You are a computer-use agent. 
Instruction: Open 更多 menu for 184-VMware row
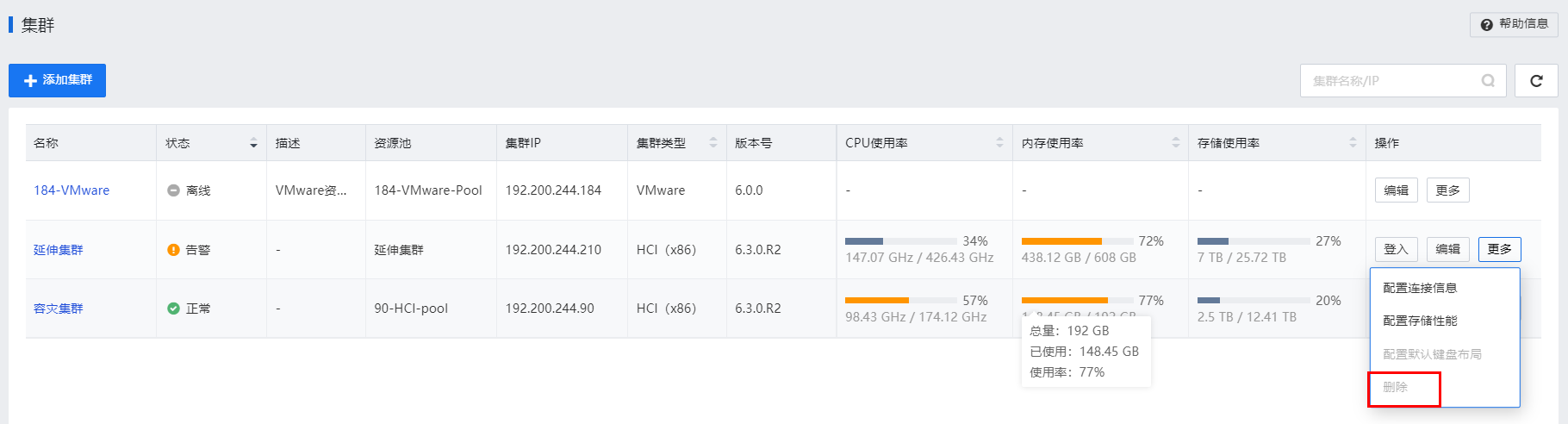pos(1447,190)
